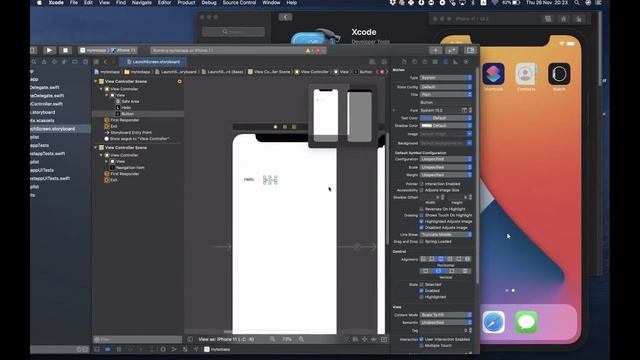Click the View as: iPhone 11 button
Screen dimensions: 640x360
point(226,339)
